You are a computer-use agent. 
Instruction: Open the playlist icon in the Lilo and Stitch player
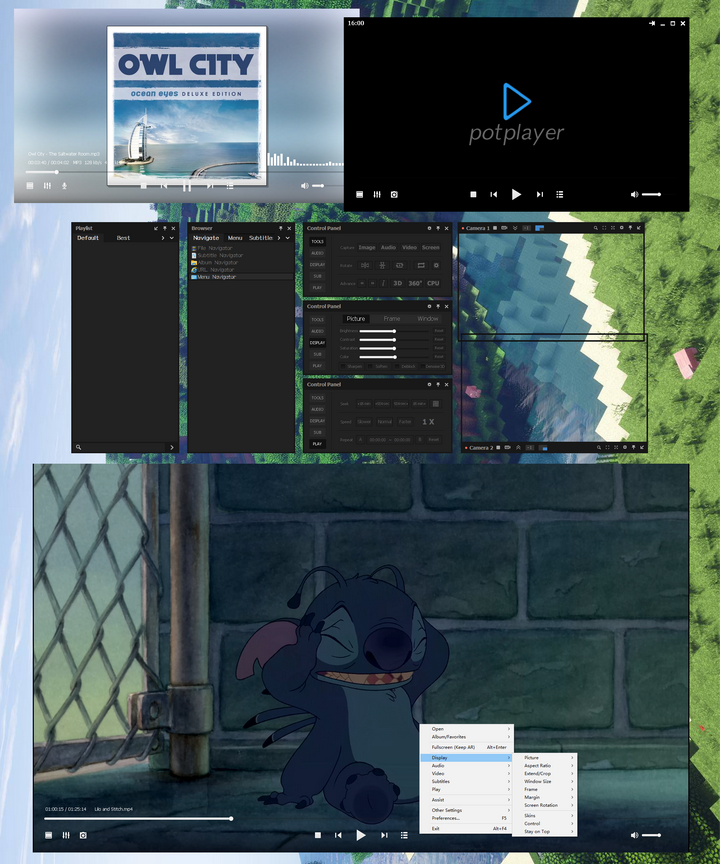[x=404, y=835]
